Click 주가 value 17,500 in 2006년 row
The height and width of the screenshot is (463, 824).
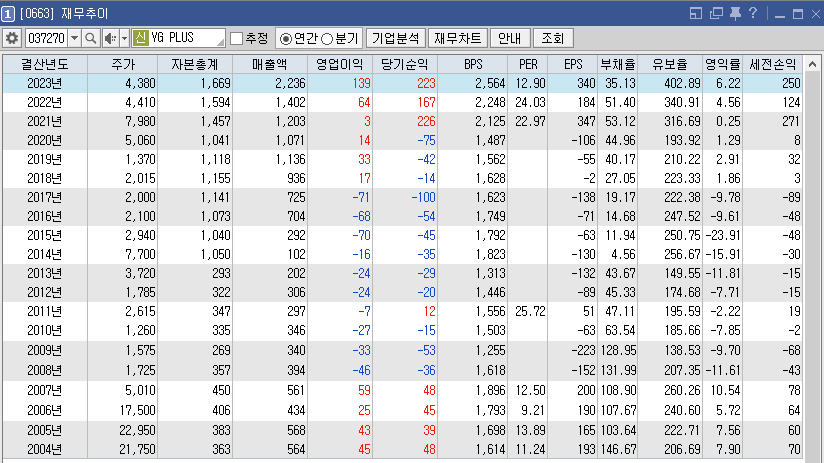click(137, 410)
